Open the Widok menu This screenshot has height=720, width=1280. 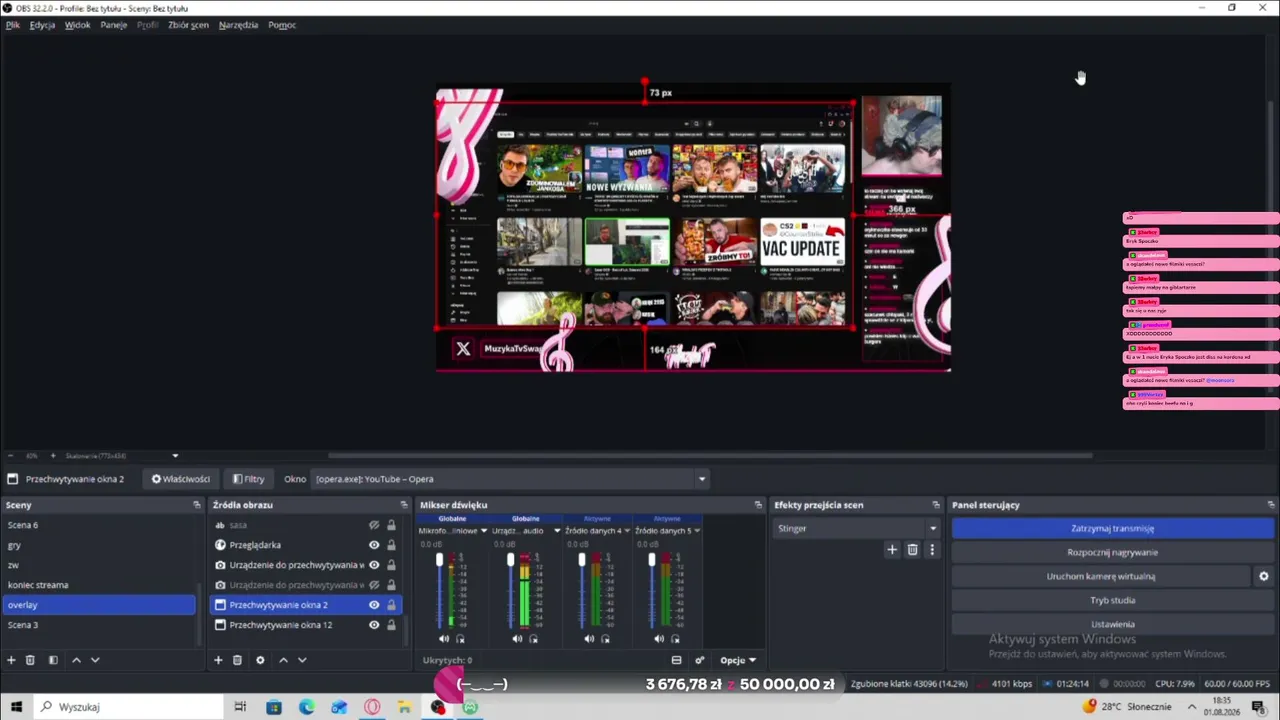(x=78, y=25)
